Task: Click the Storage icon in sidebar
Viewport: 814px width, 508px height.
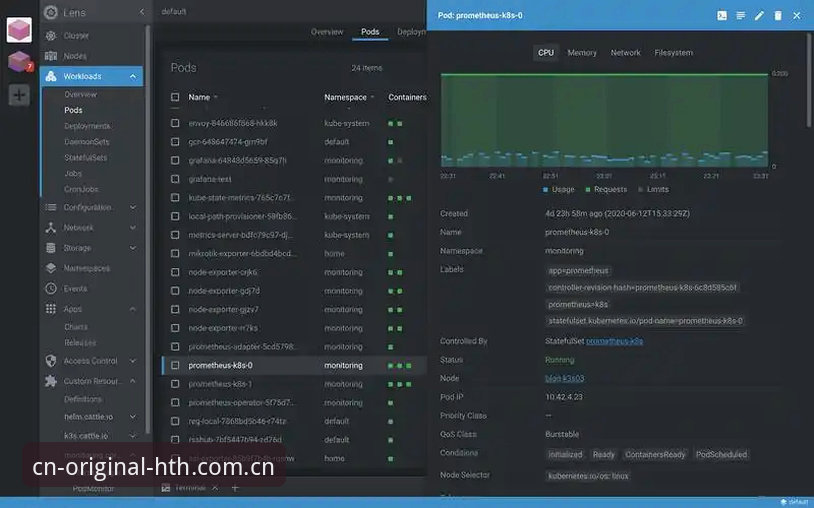Action: point(51,248)
